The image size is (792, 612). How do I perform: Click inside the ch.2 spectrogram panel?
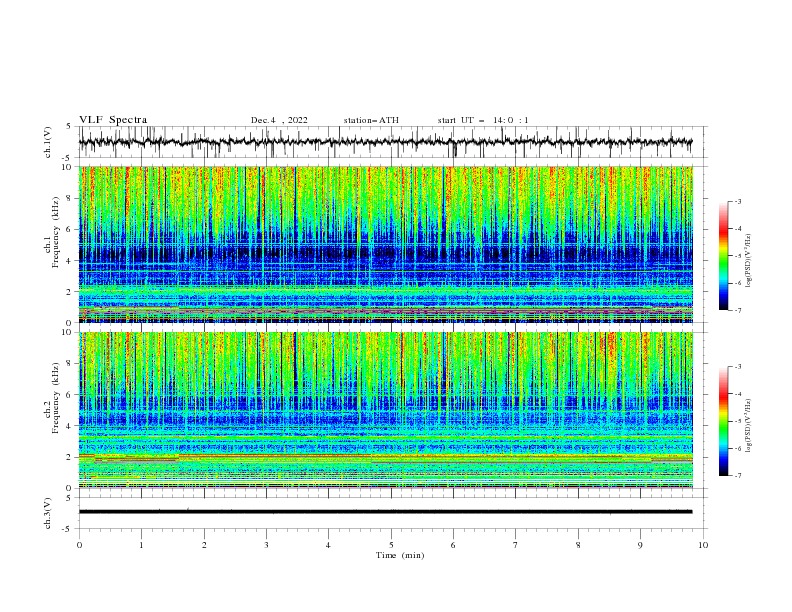386,410
